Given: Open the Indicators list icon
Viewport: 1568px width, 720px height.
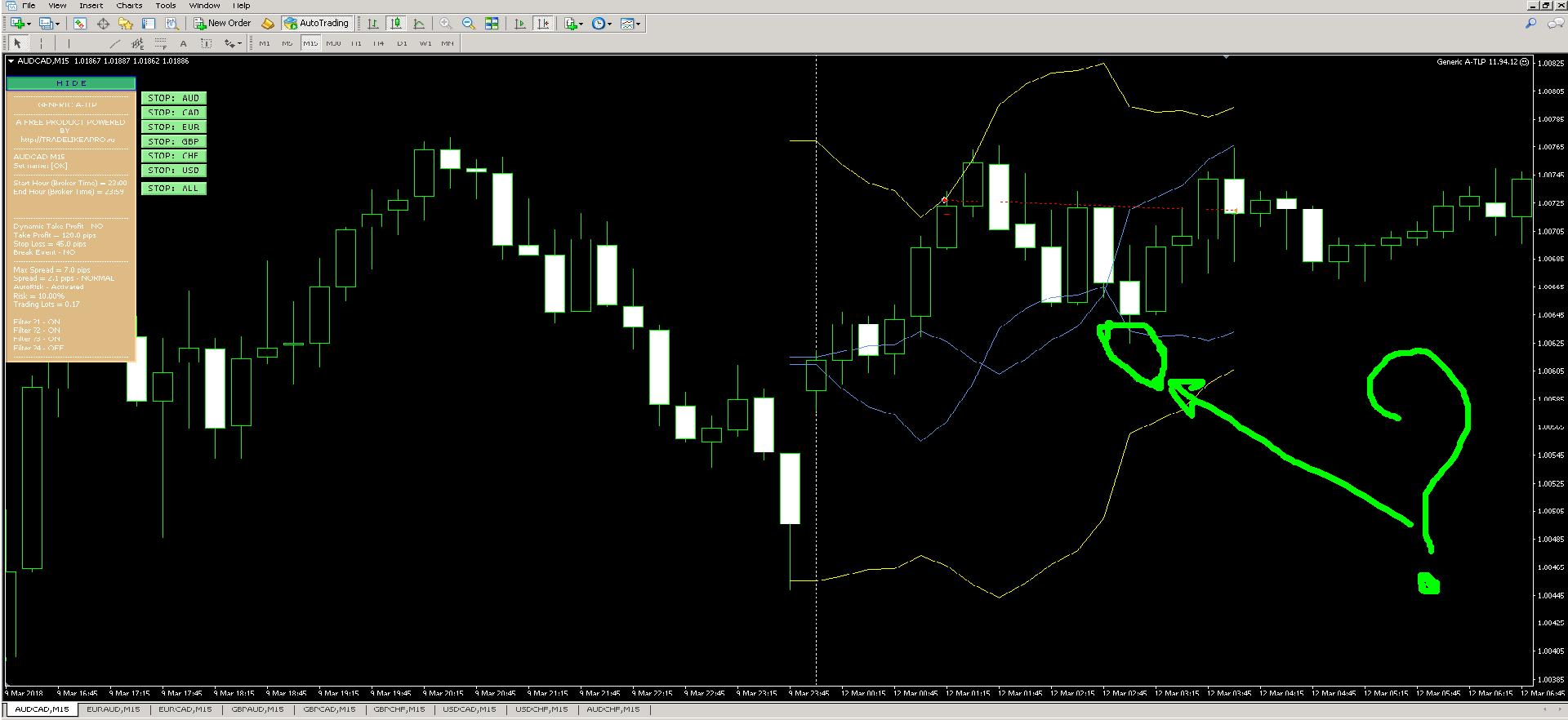Looking at the screenshot, I should [571, 24].
